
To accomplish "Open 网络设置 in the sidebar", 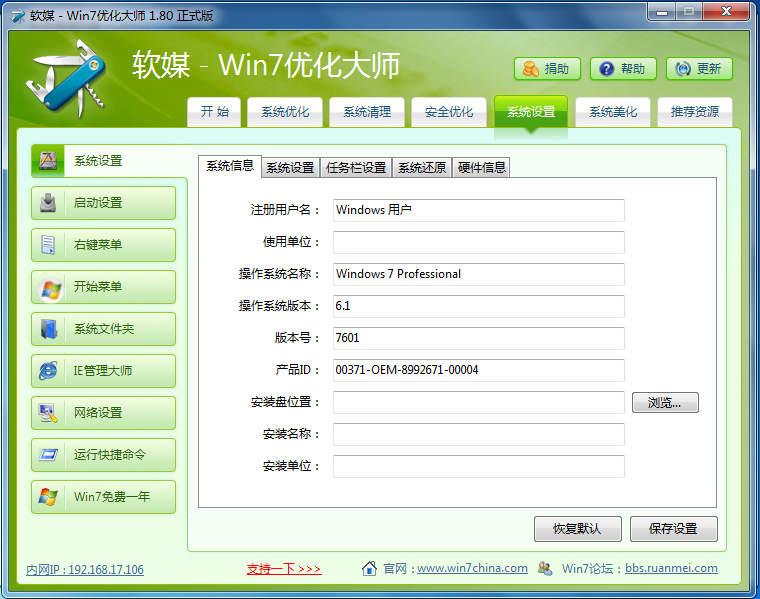I will [103, 413].
